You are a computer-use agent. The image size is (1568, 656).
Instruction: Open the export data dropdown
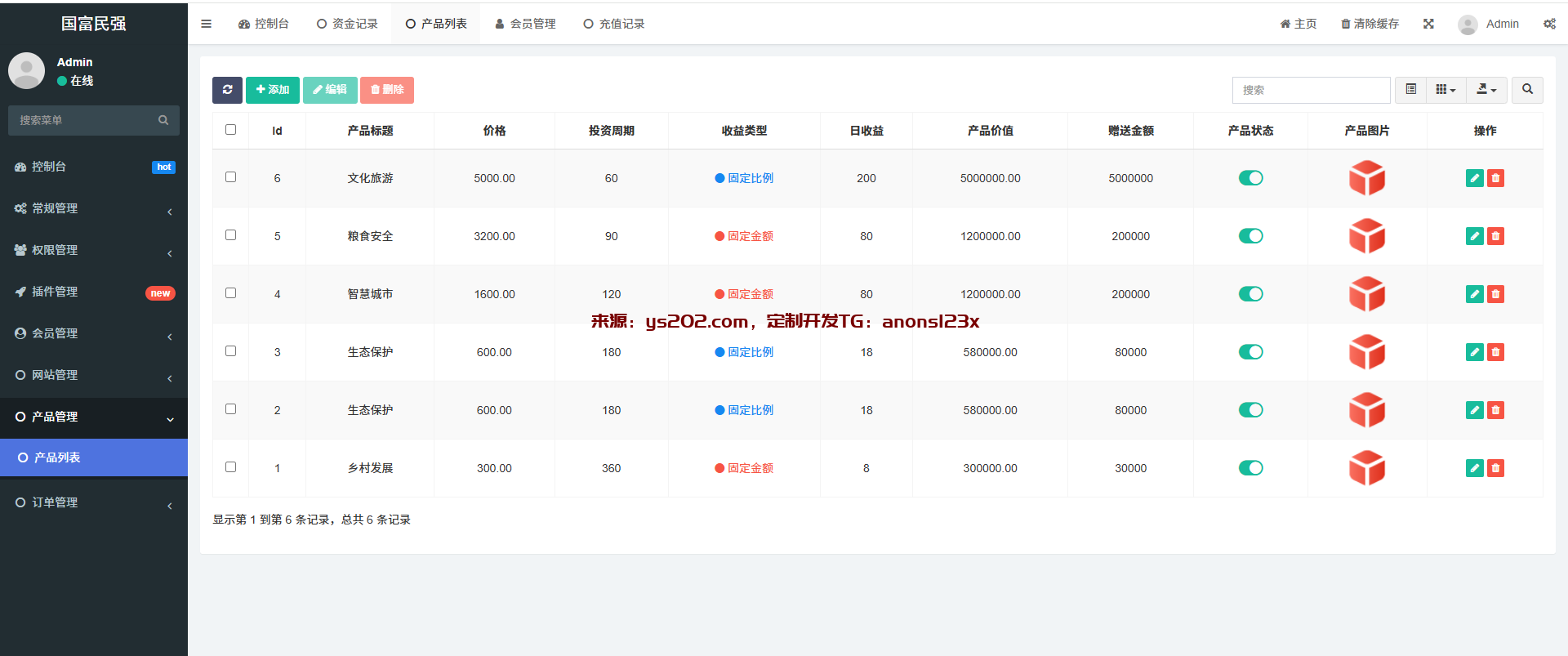tap(1486, 90)
